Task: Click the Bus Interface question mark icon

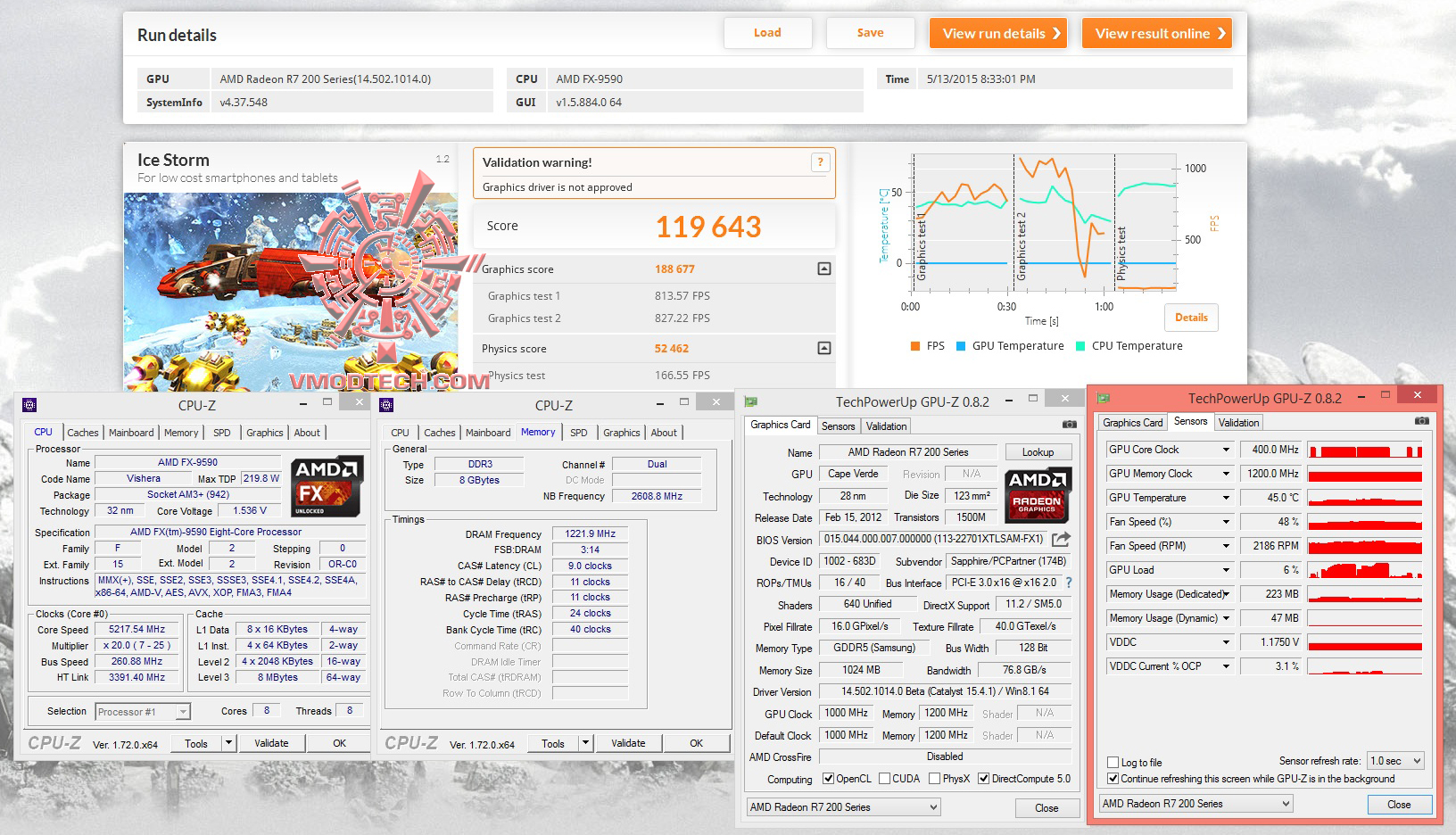Action: tap(1068, 583)
